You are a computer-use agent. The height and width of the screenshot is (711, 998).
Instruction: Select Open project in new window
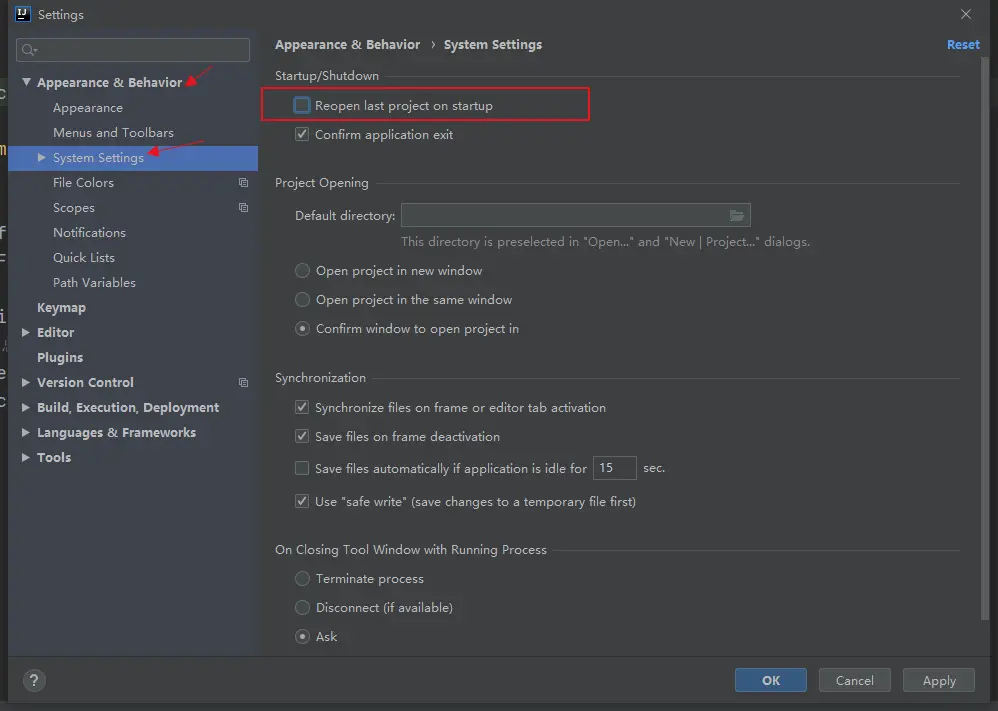[x=302, y=271]
